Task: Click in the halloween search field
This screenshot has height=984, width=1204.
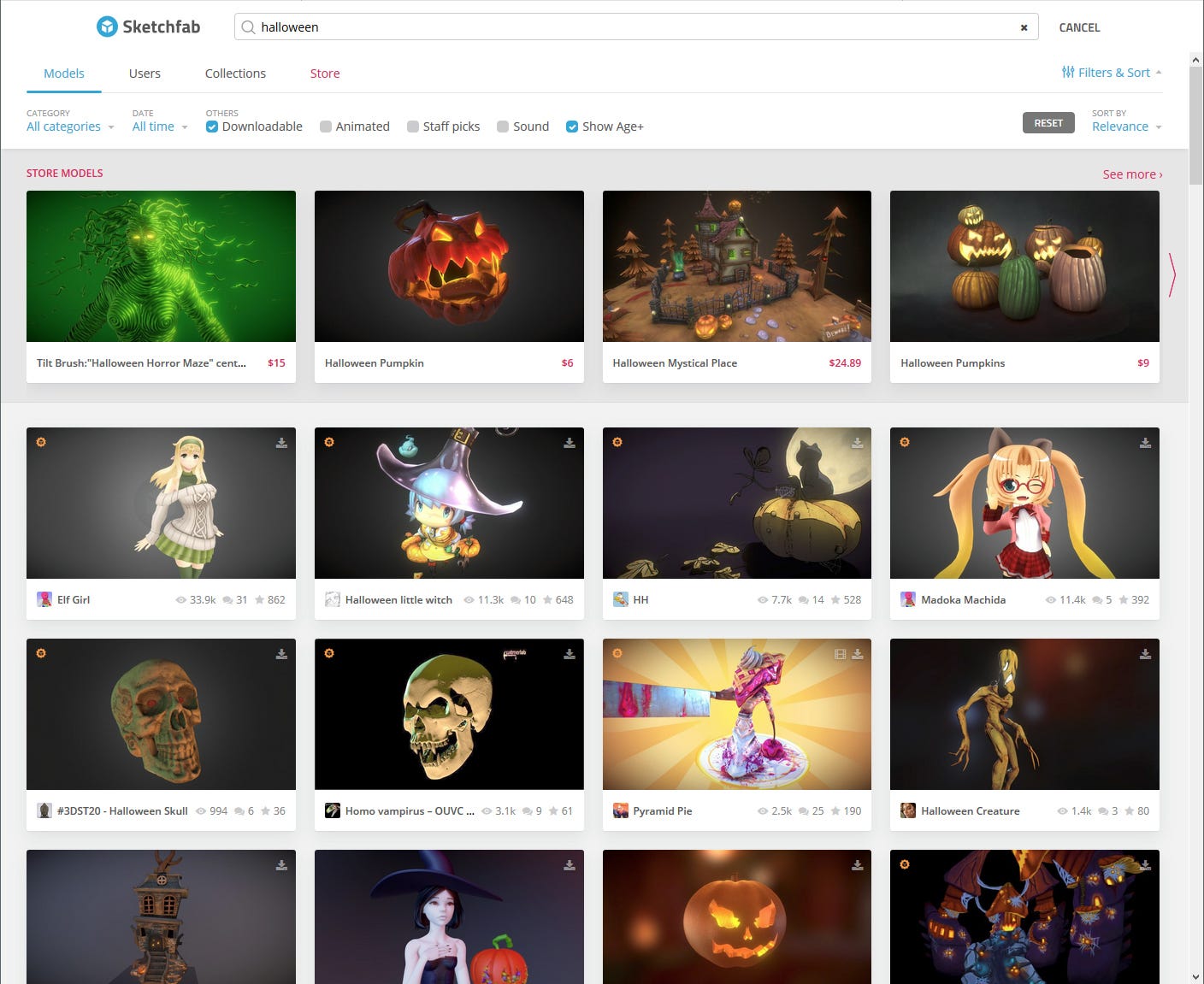Action: (x=636, y=27)
